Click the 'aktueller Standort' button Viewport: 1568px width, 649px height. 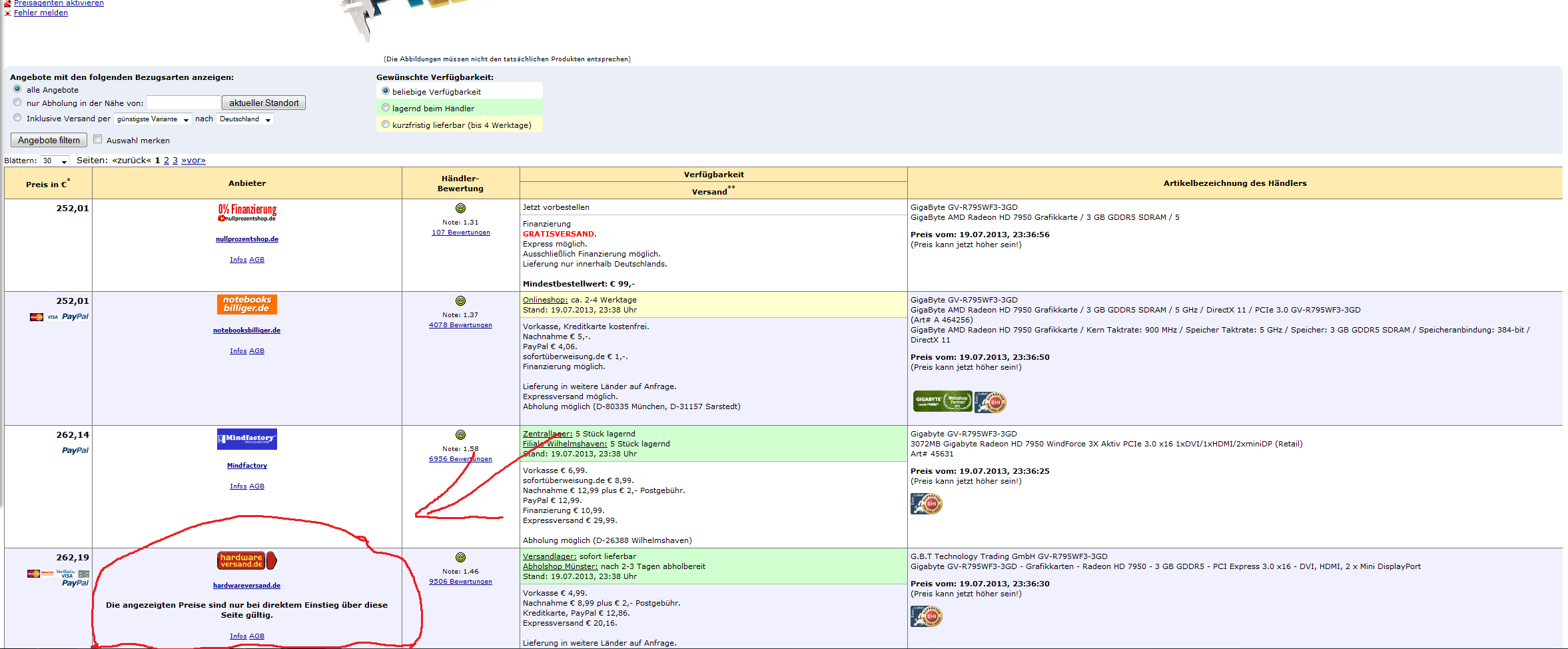pos(264,103)
